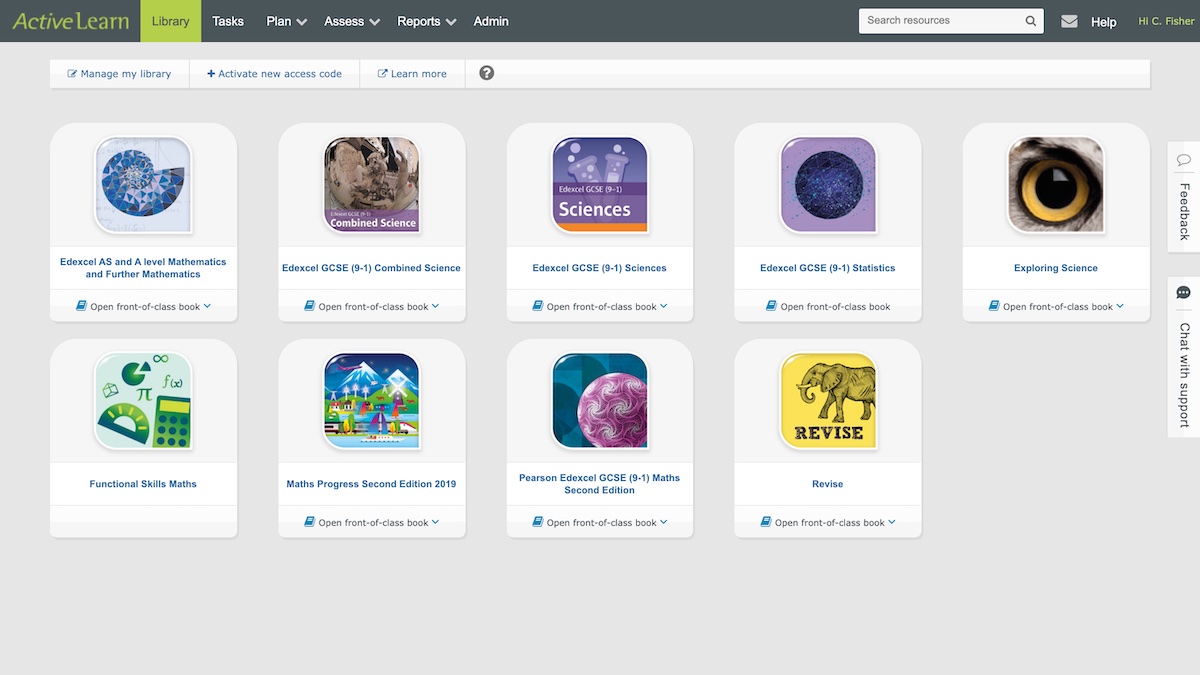1200x675 pixels.
Task: Open the Maths Progress Second Edition cover icon
Action: click(372, 401)
